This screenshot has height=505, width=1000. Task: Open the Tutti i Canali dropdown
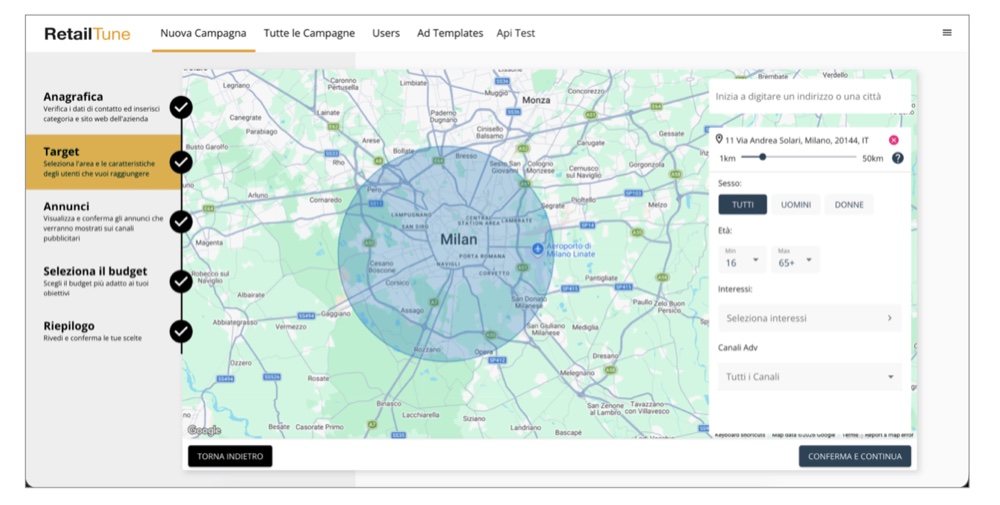click(809, 377)
